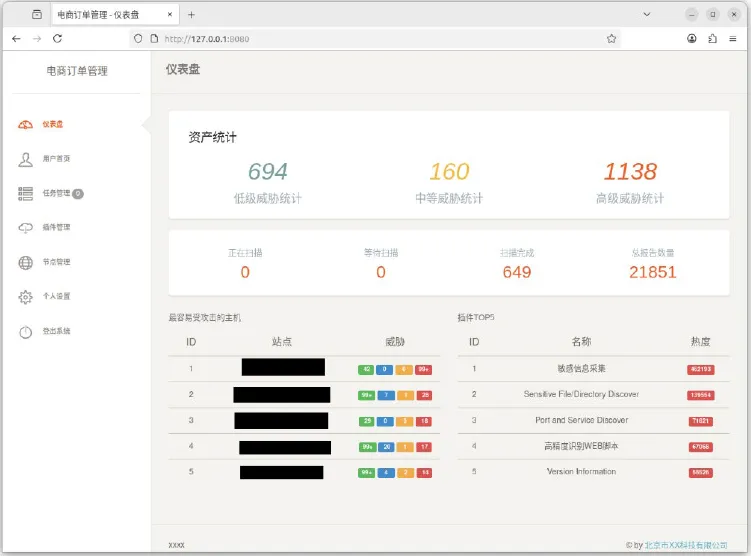Click the shield tracking protection icon
This screenshot has height=556, width=751.
click(x=138, y=39)
